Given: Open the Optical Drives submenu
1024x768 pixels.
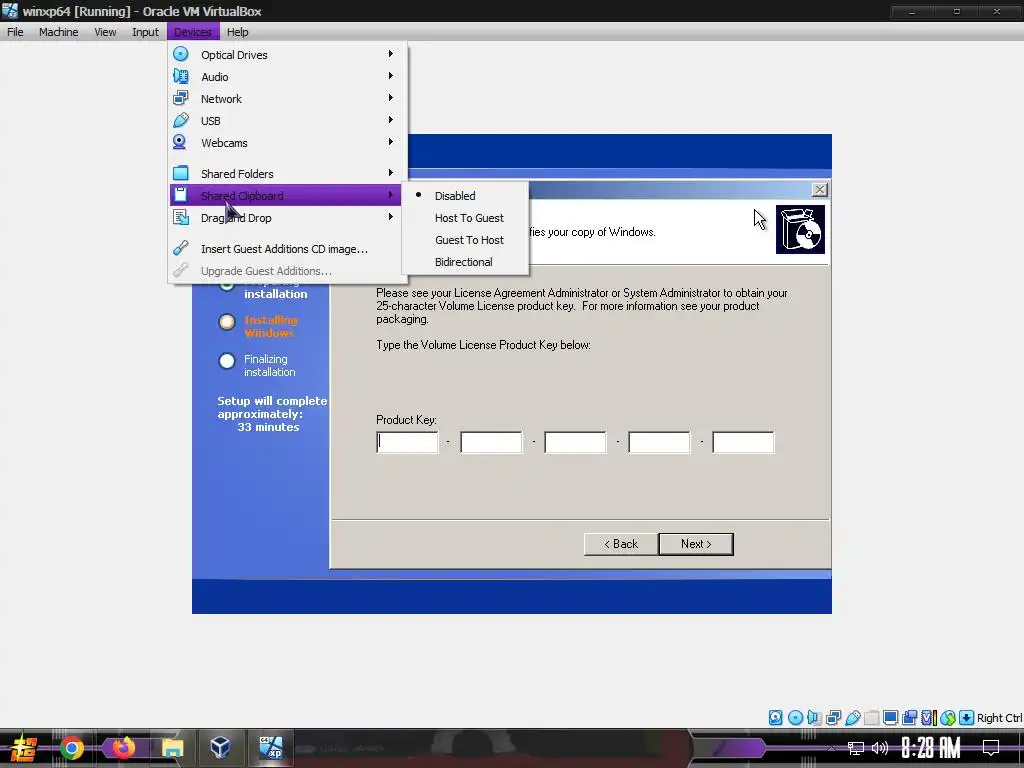Looking at the screenshot, I should pyautogui.click(x=287, y=55).
